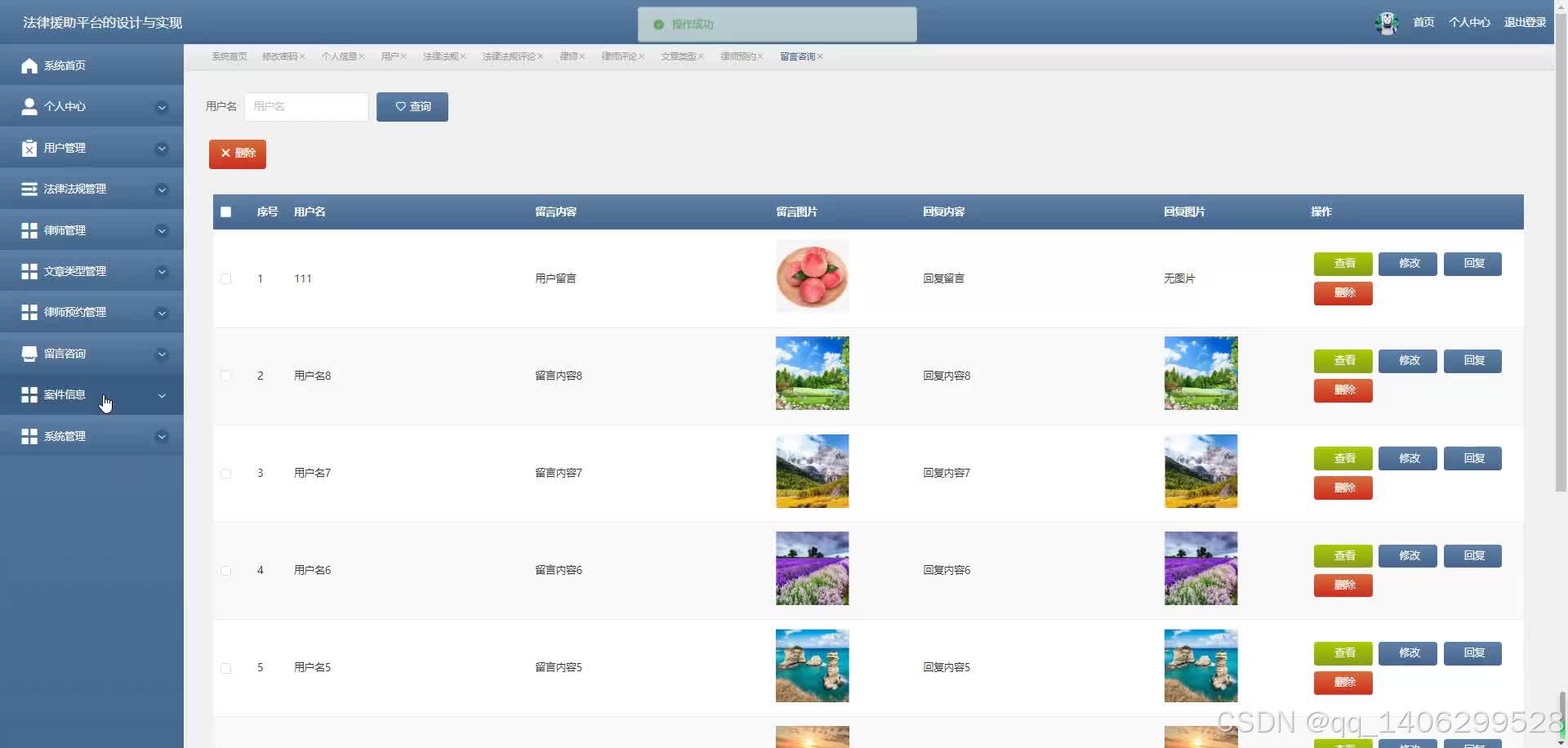
Task: Expand the 文章类型管理 menu chevron
Action: (162, 272)
